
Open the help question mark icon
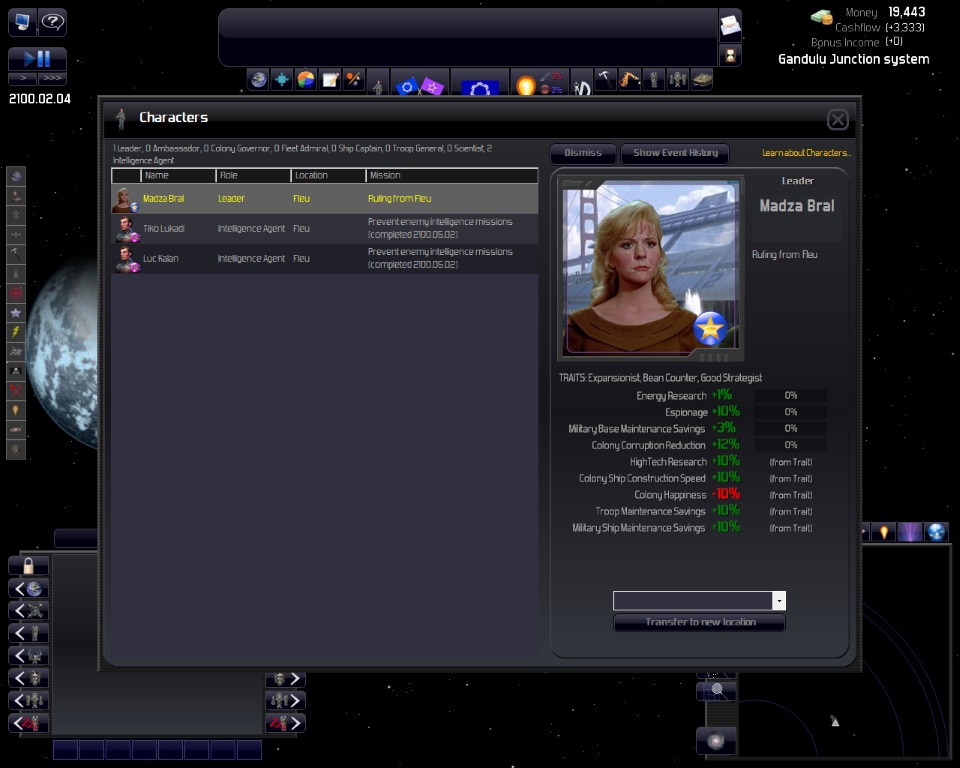point(53,23)
